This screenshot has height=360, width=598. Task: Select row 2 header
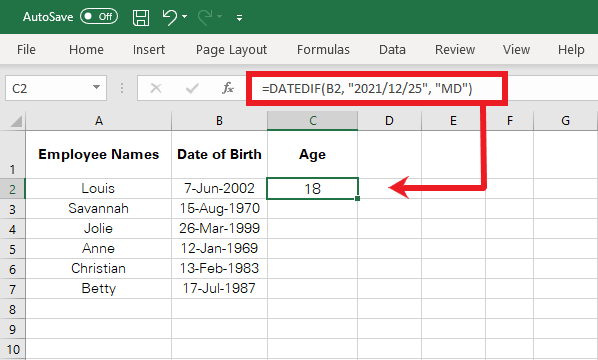pos(13,188)
